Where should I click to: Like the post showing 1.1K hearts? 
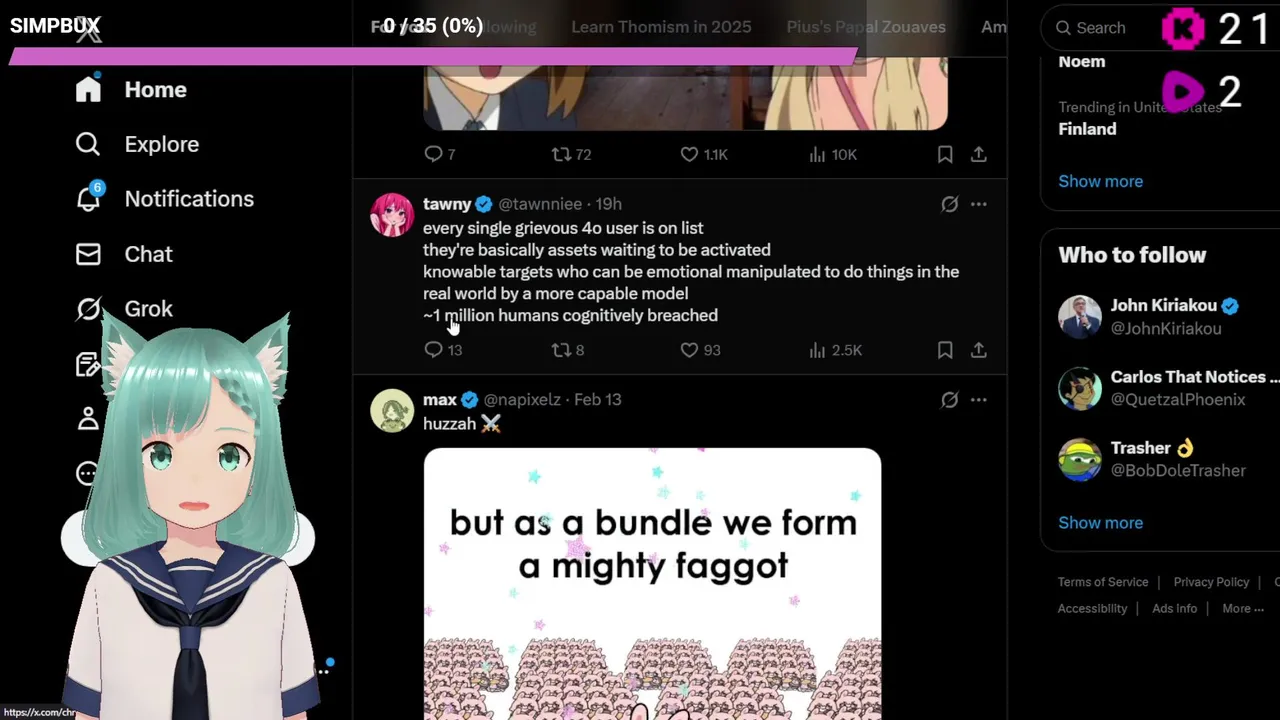click(x=689, y=154)
